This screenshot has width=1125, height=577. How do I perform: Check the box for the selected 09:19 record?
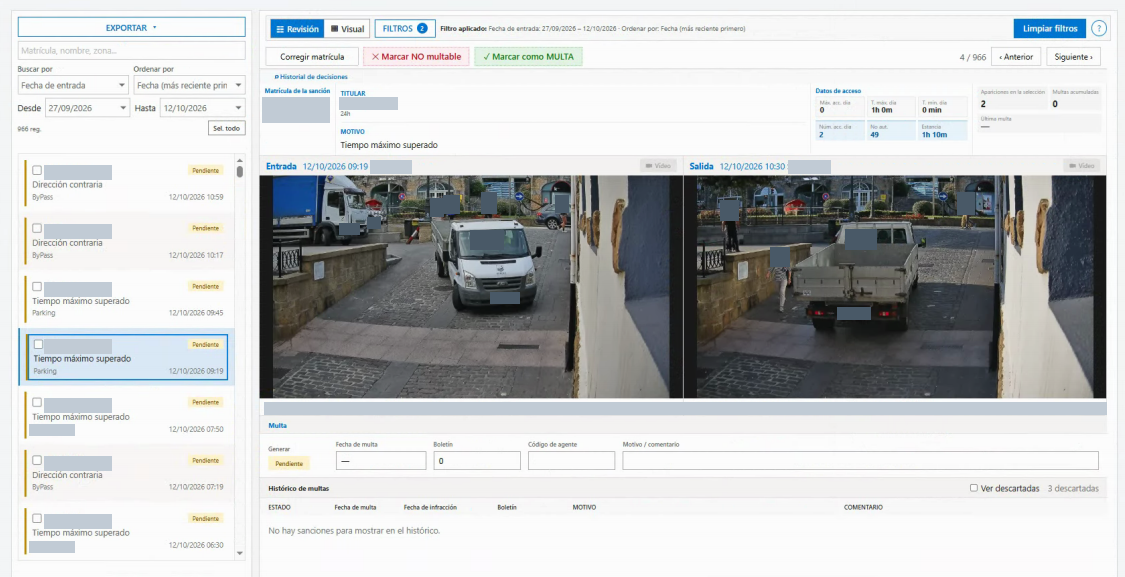pyautogui.click(x=39, y=344)
